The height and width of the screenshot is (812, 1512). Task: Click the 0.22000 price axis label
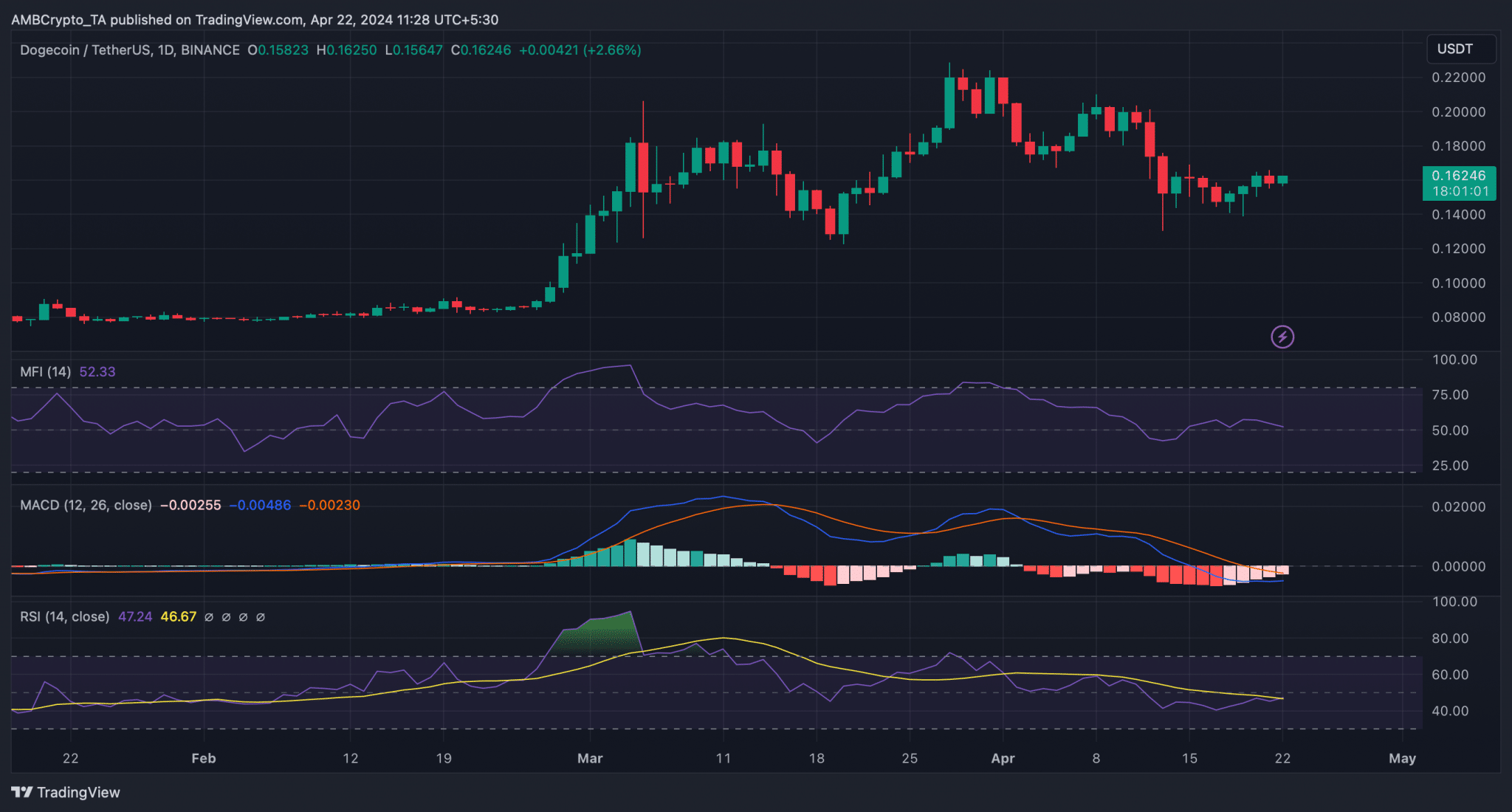pyautogui.click(x=1459, y=78)
